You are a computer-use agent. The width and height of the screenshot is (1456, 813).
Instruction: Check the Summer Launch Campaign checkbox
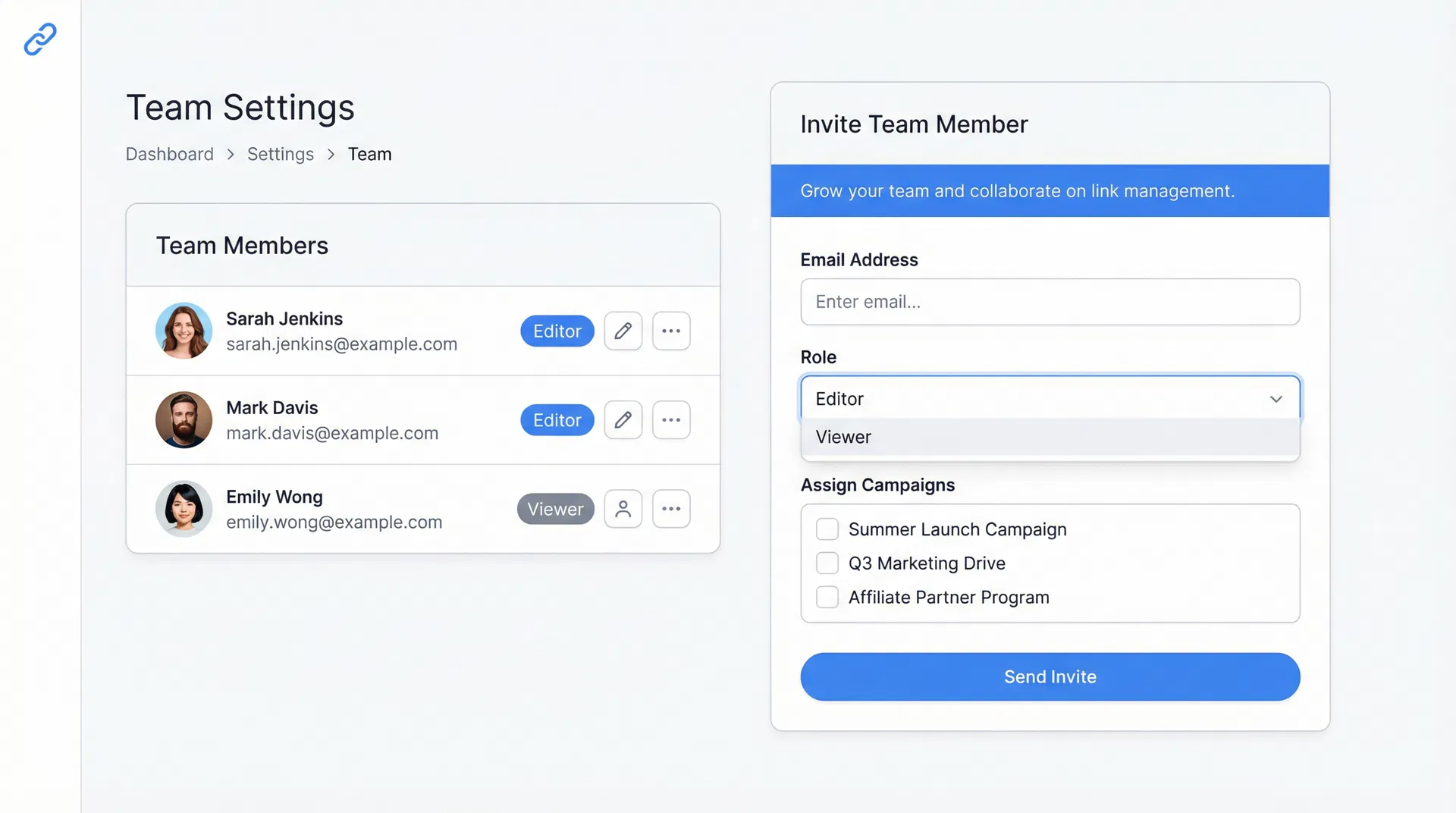(827, 529)
